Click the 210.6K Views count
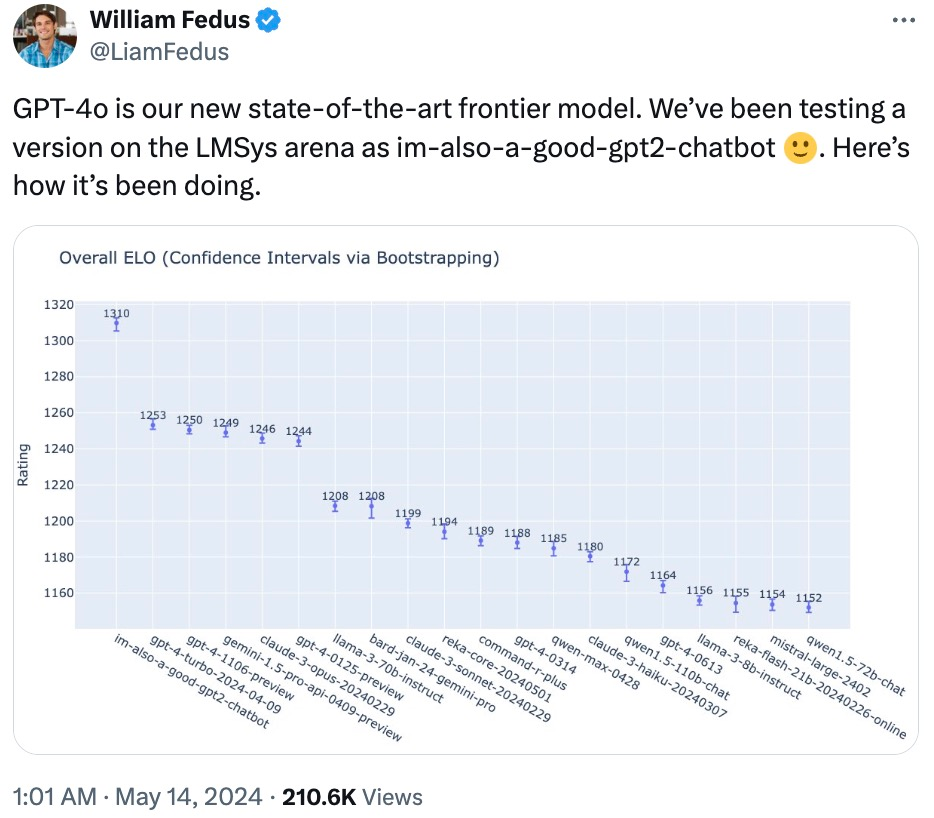The height and width of the screenshot is (818, 934). [352, 797]
